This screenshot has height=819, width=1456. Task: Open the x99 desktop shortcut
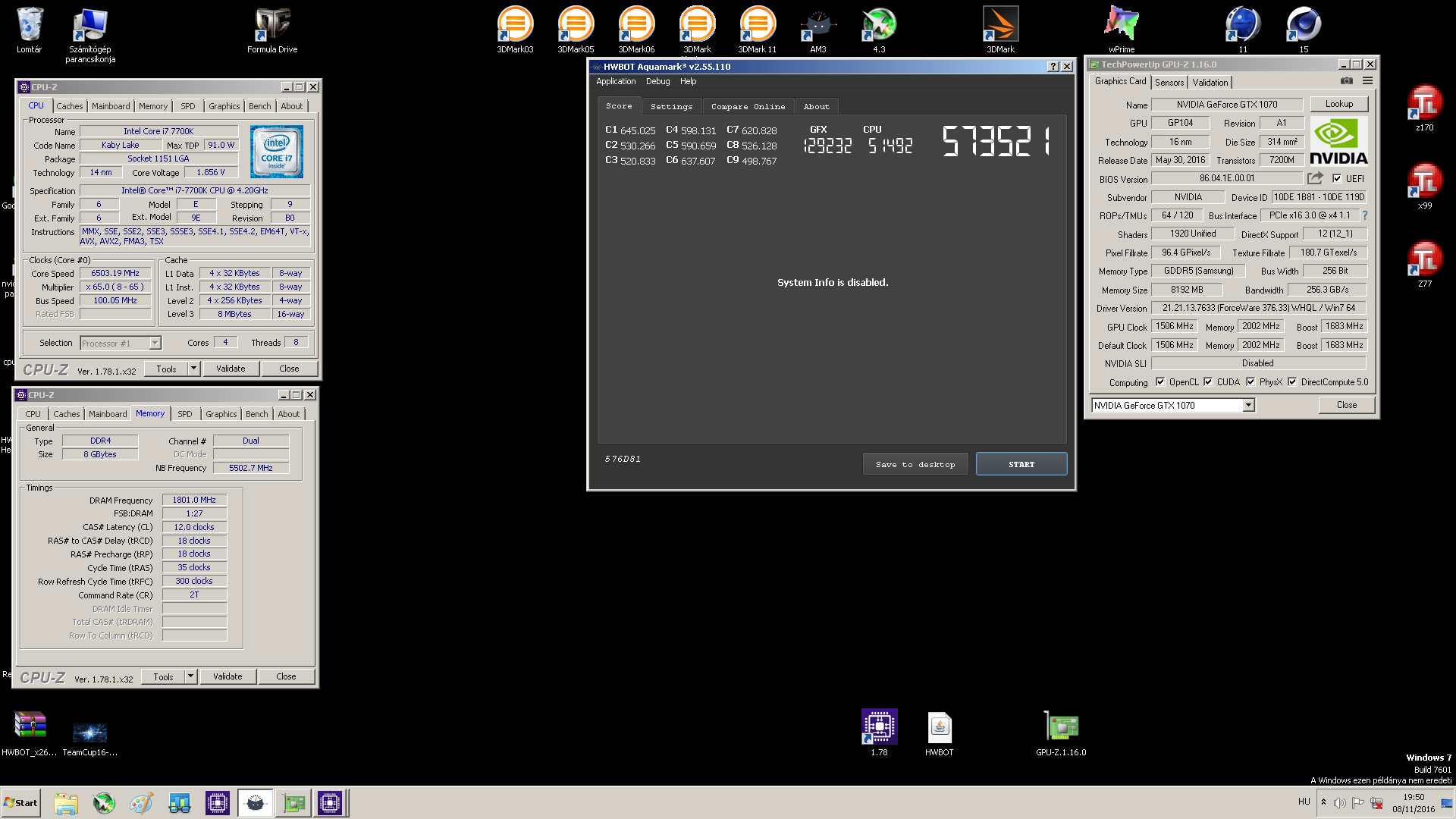coord(1425,187)
